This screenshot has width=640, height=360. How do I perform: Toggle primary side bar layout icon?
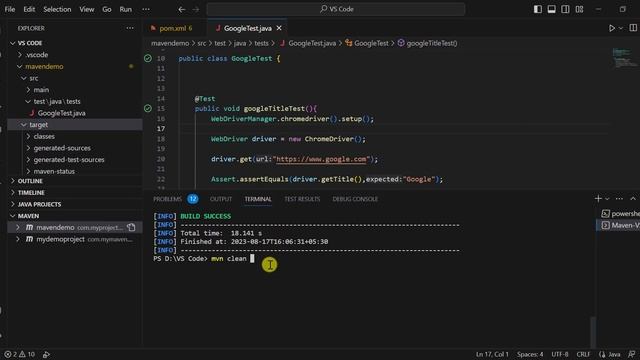point(538,9)
